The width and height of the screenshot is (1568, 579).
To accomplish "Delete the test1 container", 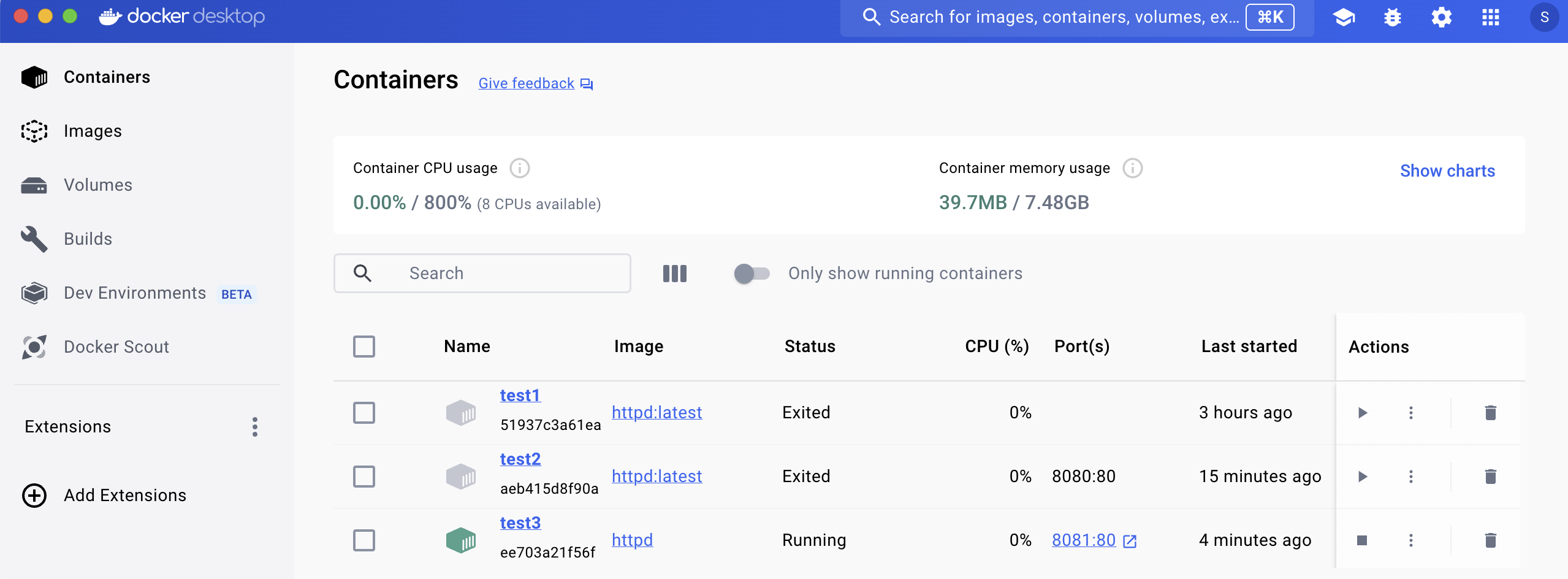I will (1491, 413).
